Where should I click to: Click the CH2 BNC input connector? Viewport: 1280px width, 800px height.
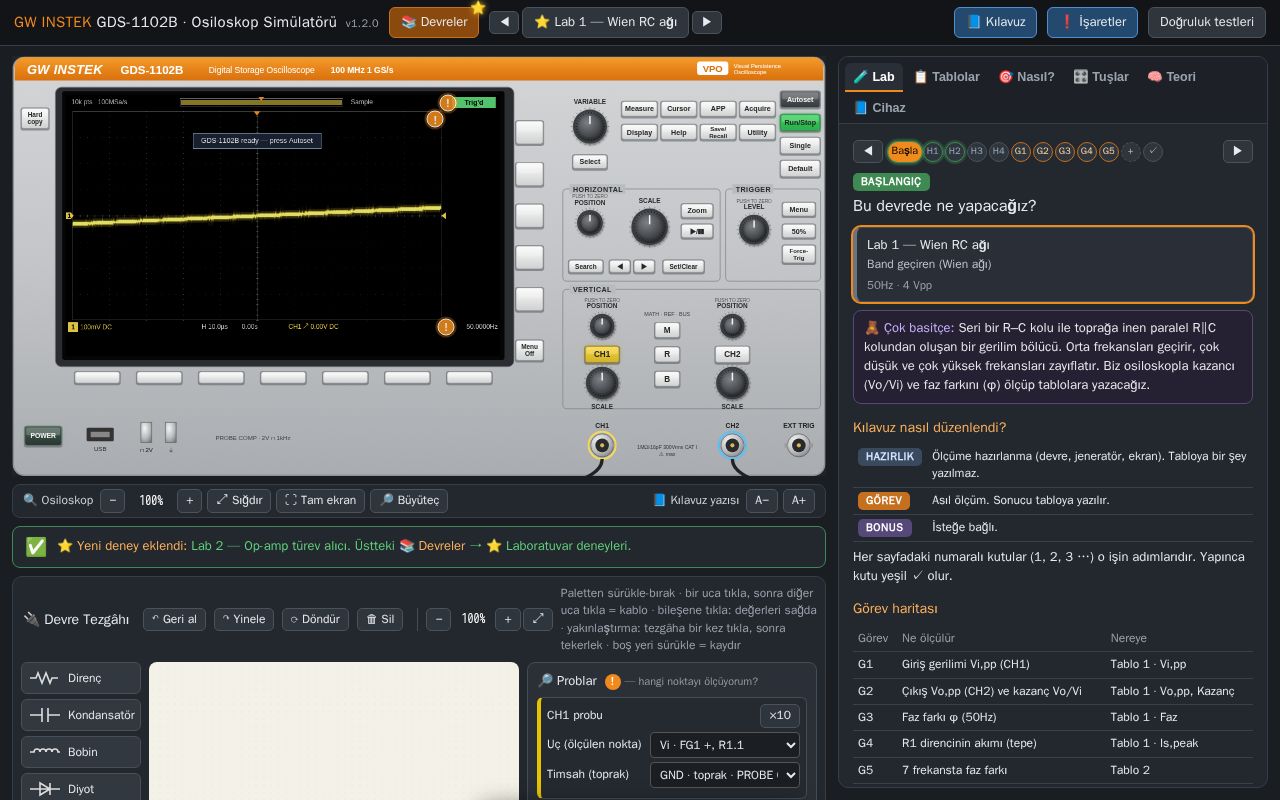(x=732, y=445)
